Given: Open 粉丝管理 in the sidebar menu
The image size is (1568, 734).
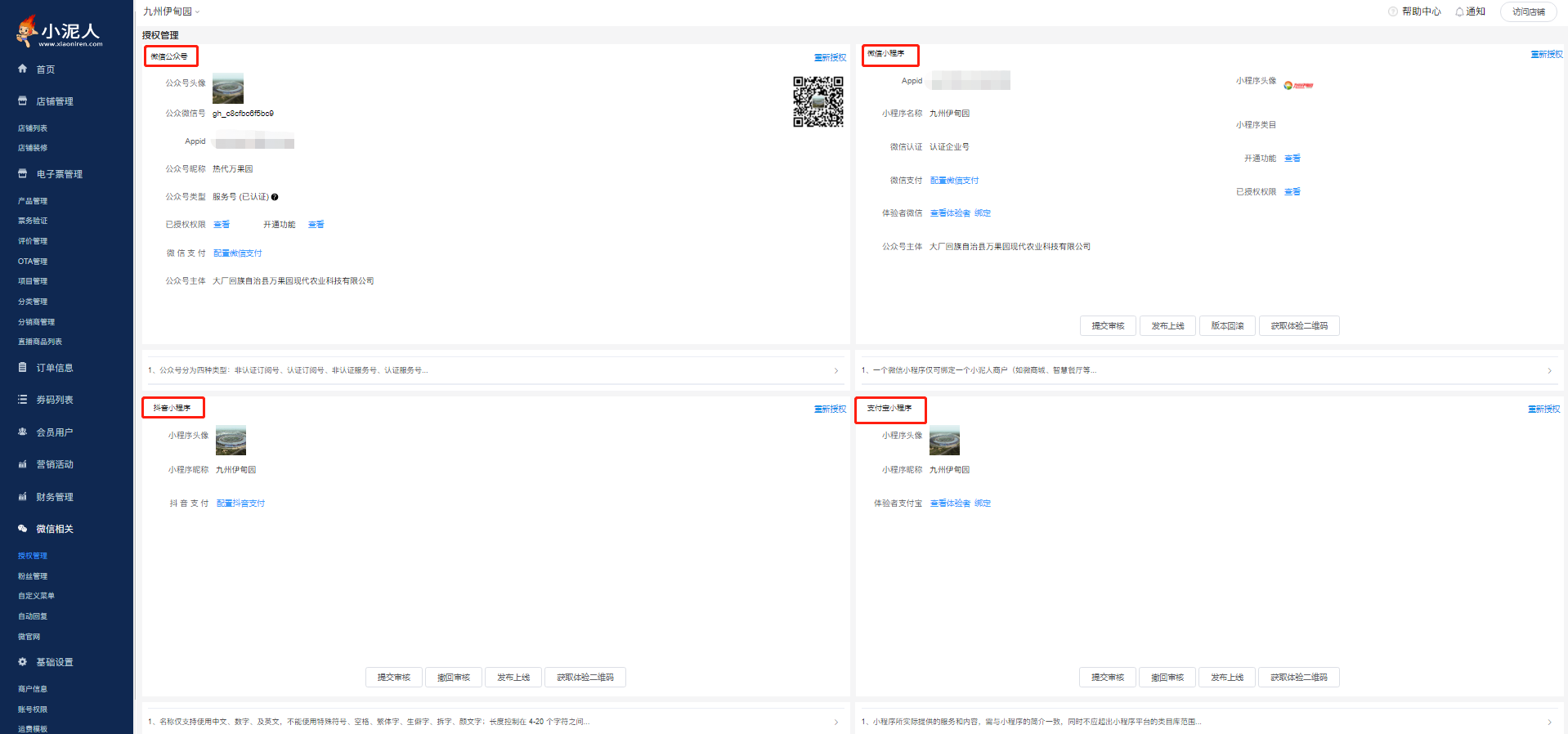Looking at the screenshot, I should coord(33,576).
